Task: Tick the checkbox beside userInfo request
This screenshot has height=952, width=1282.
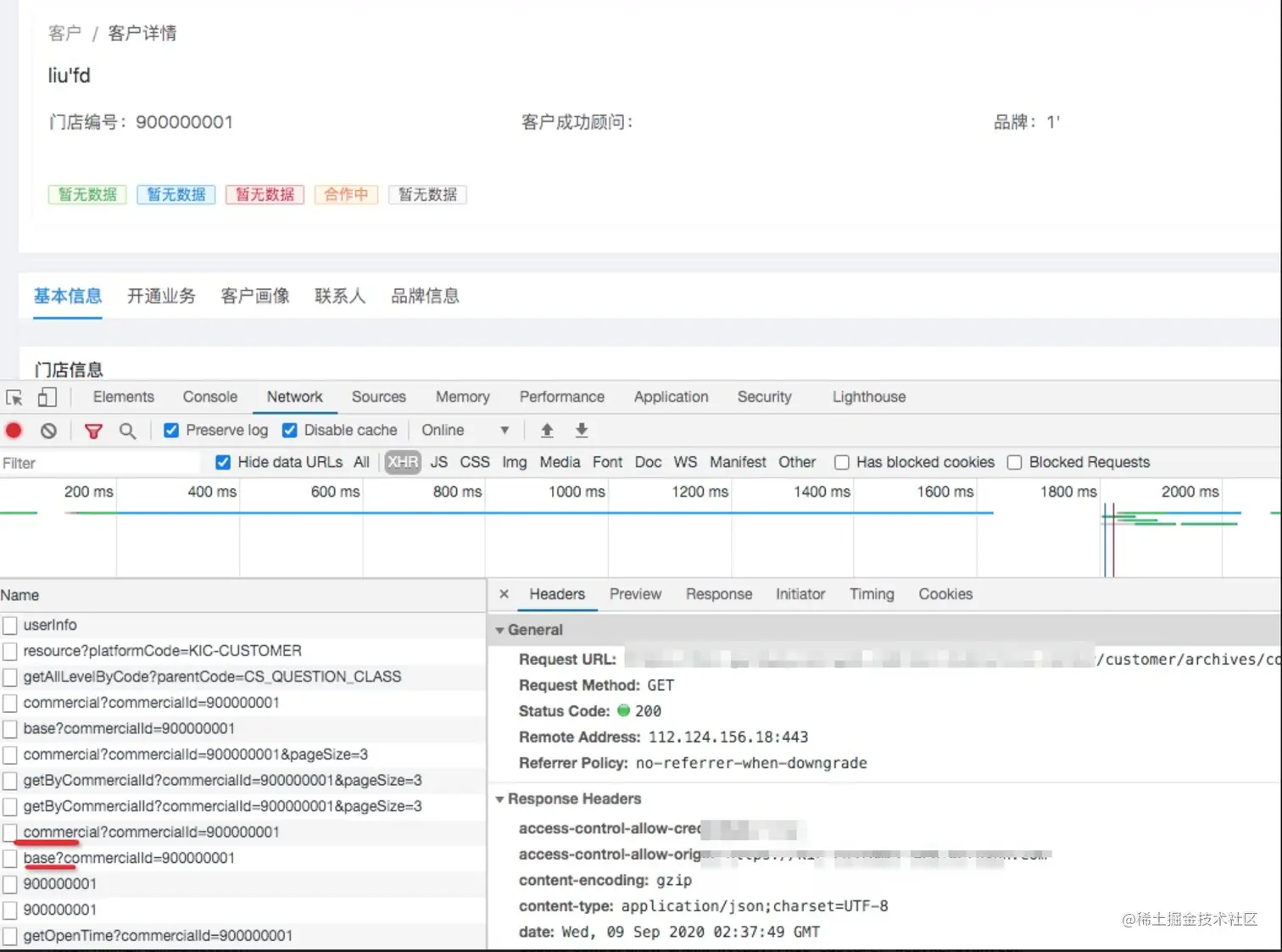Action: point(10,626)
